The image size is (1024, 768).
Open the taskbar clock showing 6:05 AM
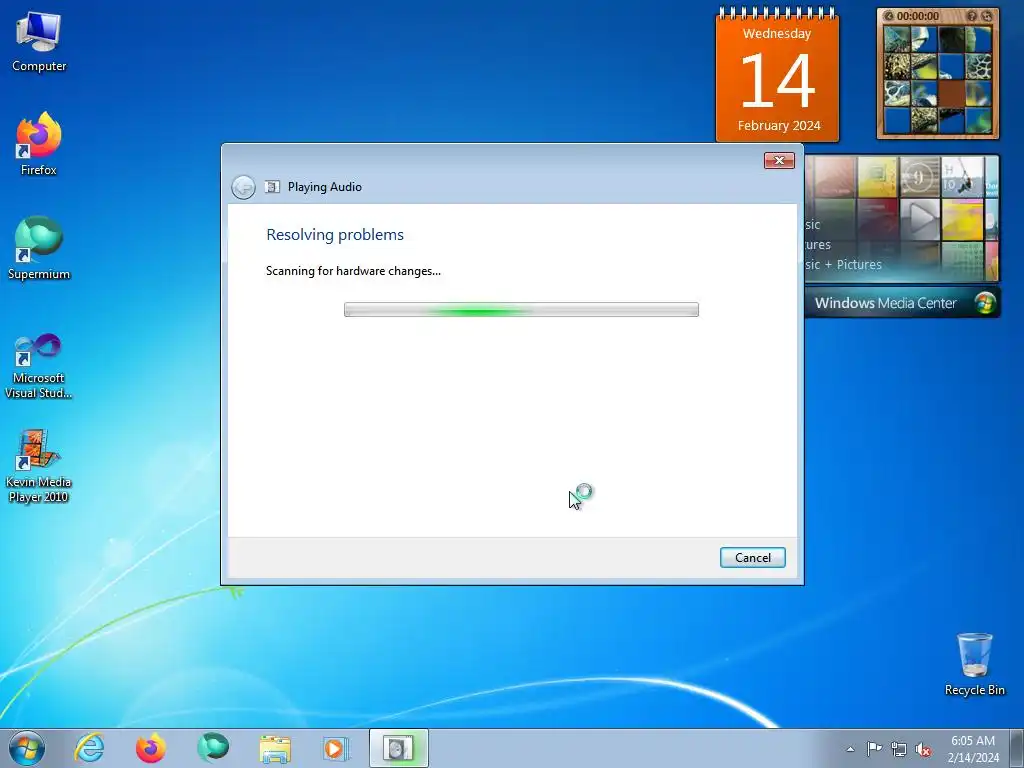pyautogui.click(x=973, y=748)
